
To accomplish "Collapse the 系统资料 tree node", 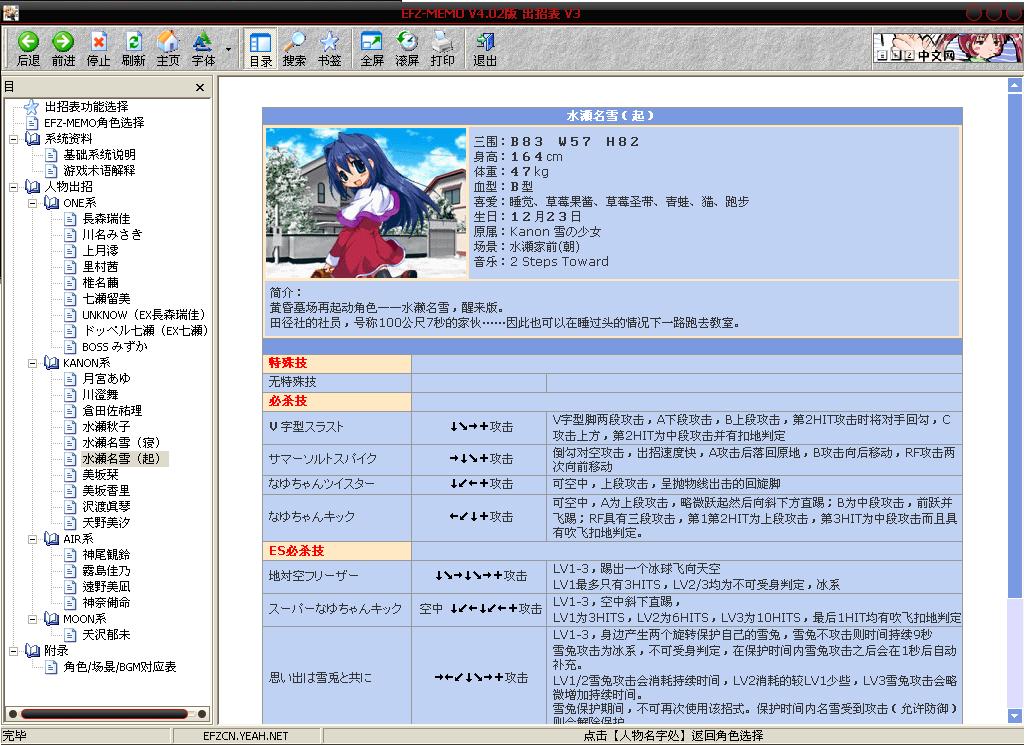I will point(13,139).
